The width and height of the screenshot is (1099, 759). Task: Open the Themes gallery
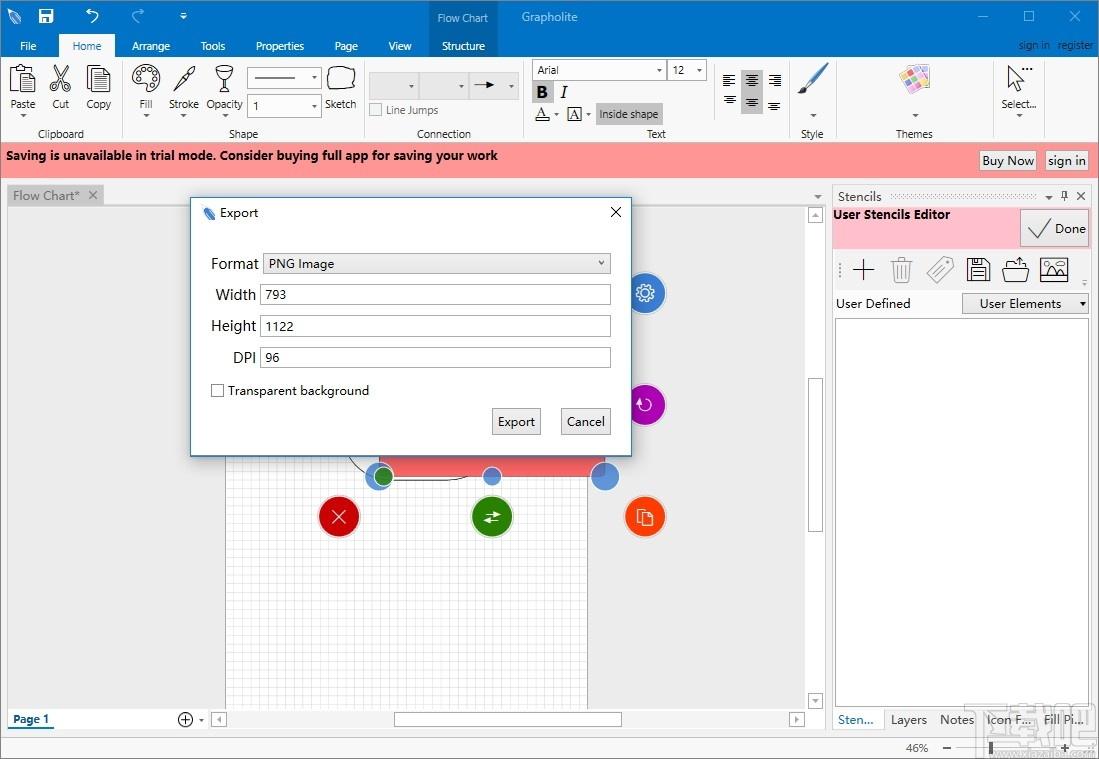coord(915,90)
